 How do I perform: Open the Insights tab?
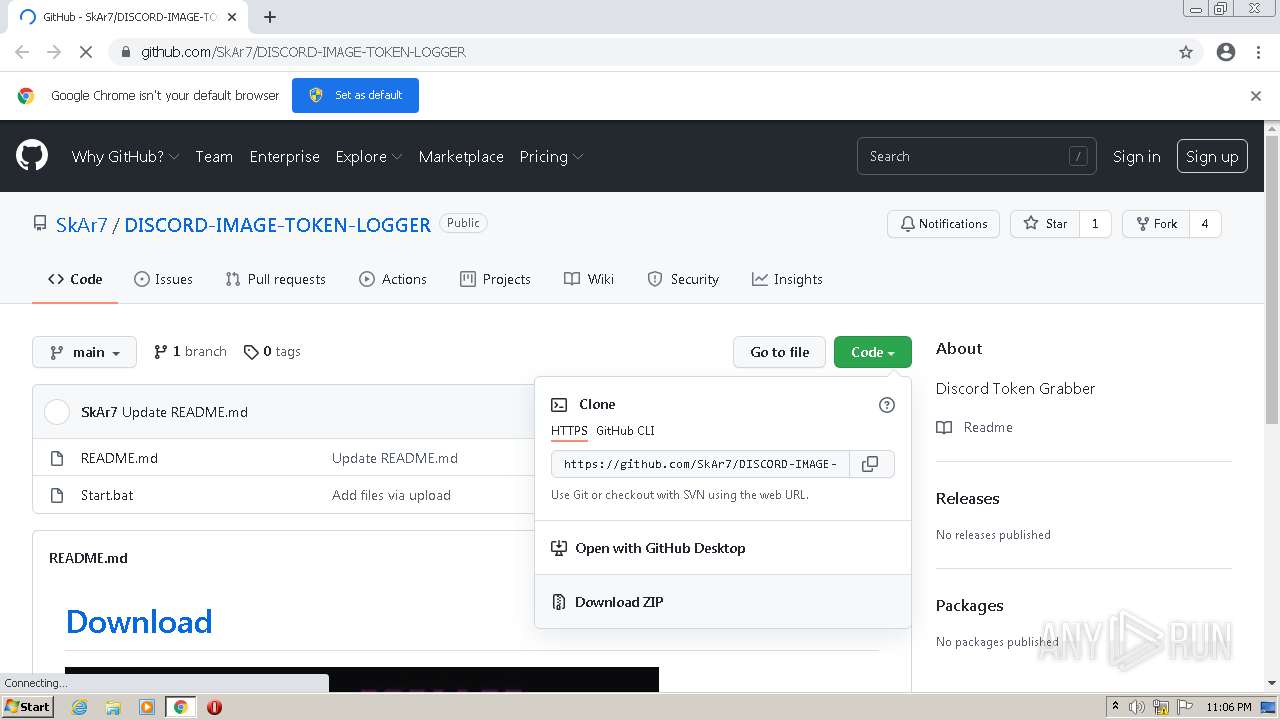[787, 279]
